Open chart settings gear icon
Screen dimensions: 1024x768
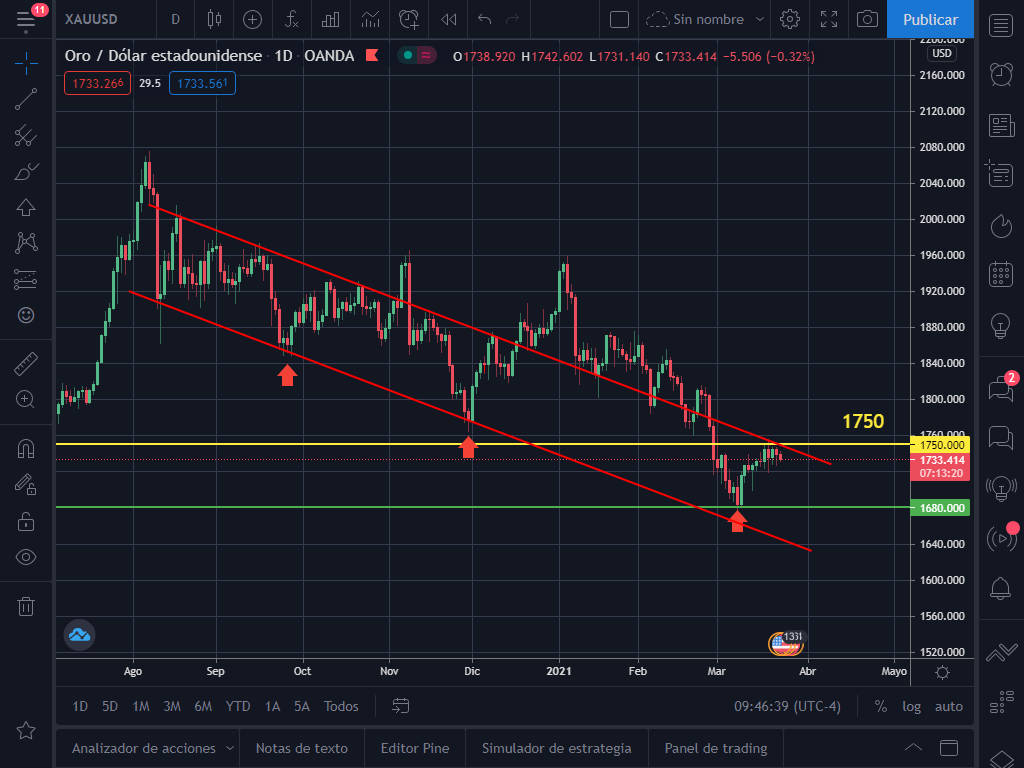[x=790, y=19]
